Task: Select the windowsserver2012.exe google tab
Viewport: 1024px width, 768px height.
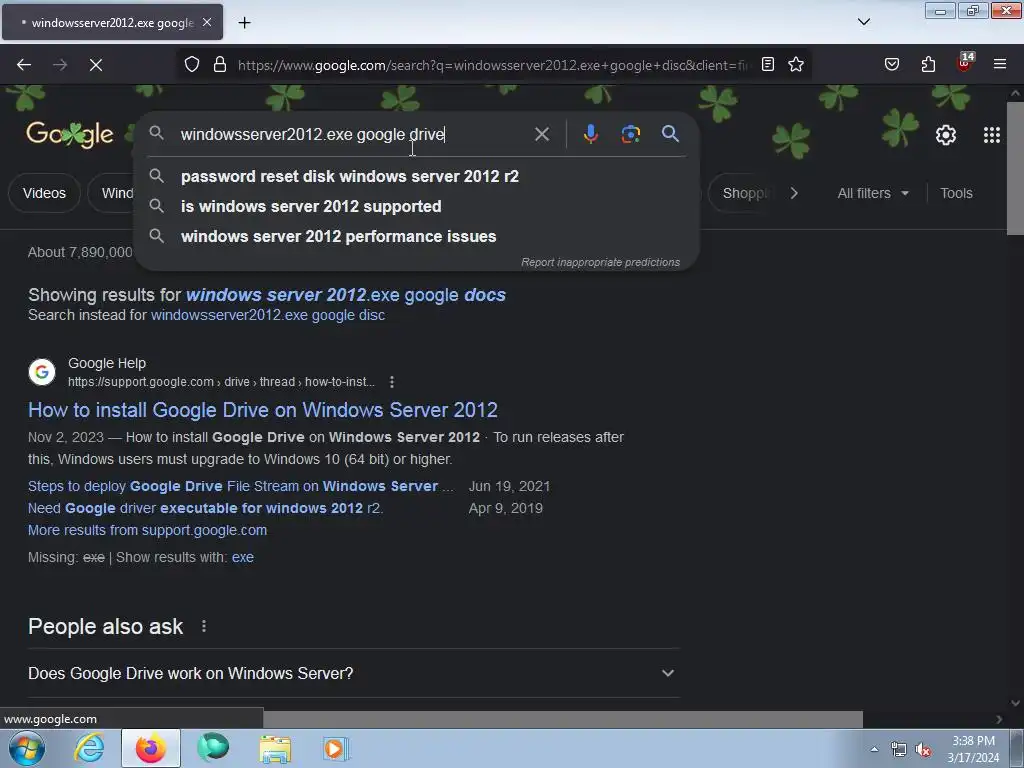Action: pyautogui.click(x=112, y=22)
